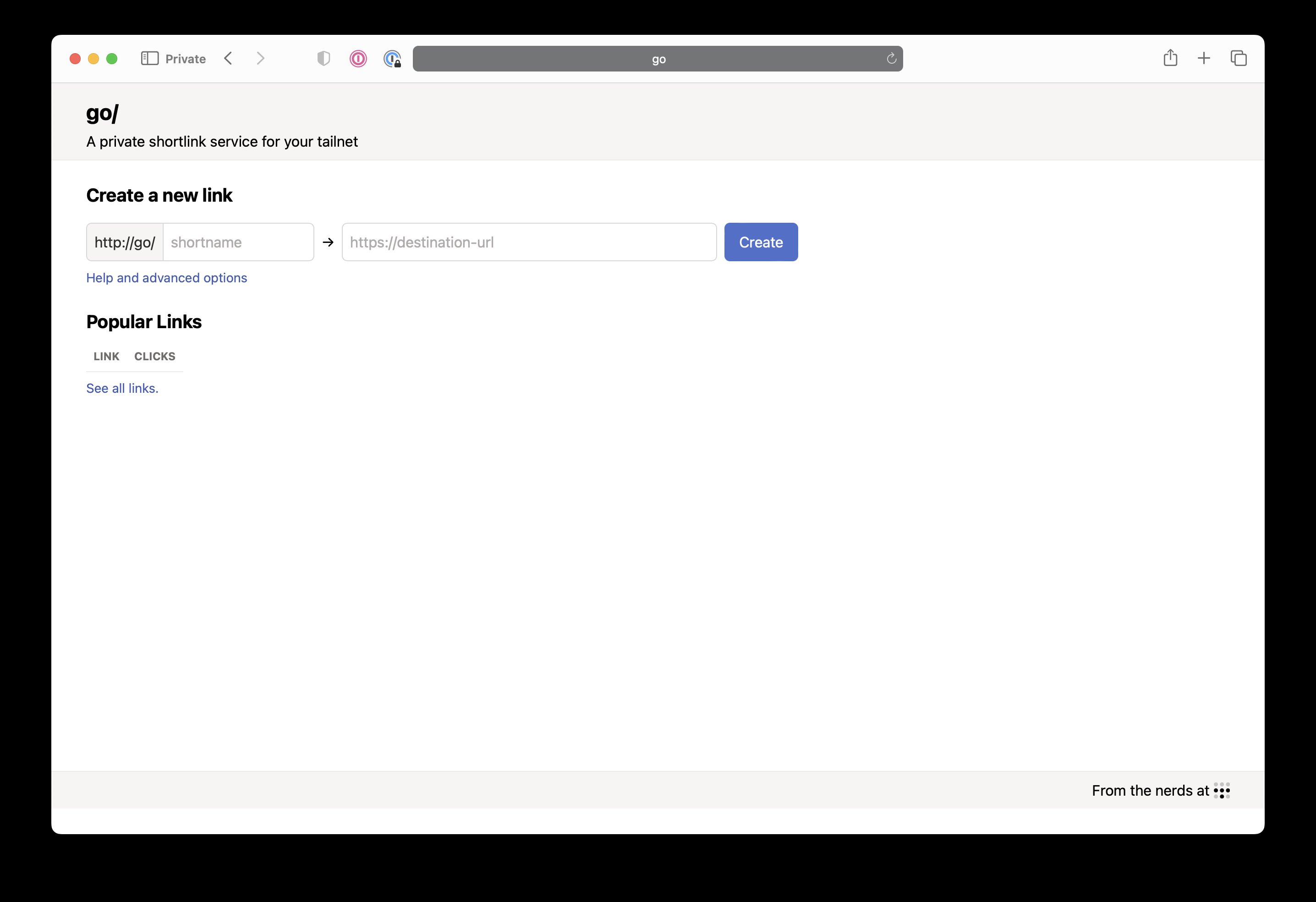This screenshot has height=902, width=1316.
Task: Open Help and advanced options link
Action: [x=166, y=278]
